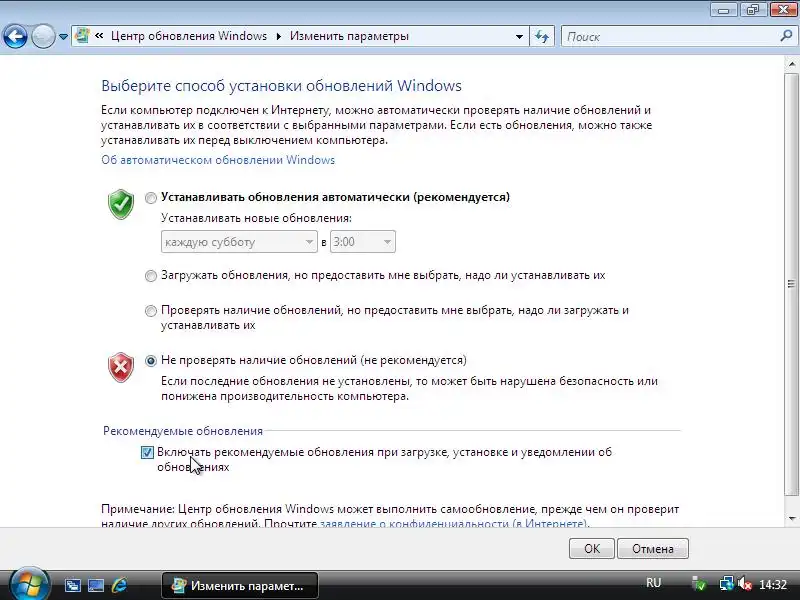Click the green shield tray icon
Screen dimensions: 800x600
point(699,584)
